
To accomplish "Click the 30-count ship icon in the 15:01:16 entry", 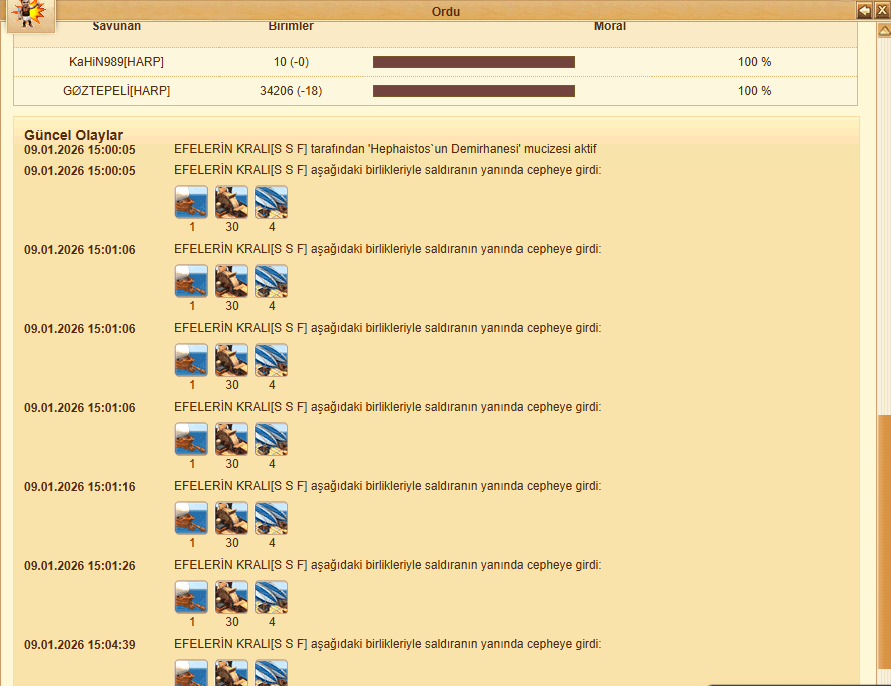I will tap(231, 518).
